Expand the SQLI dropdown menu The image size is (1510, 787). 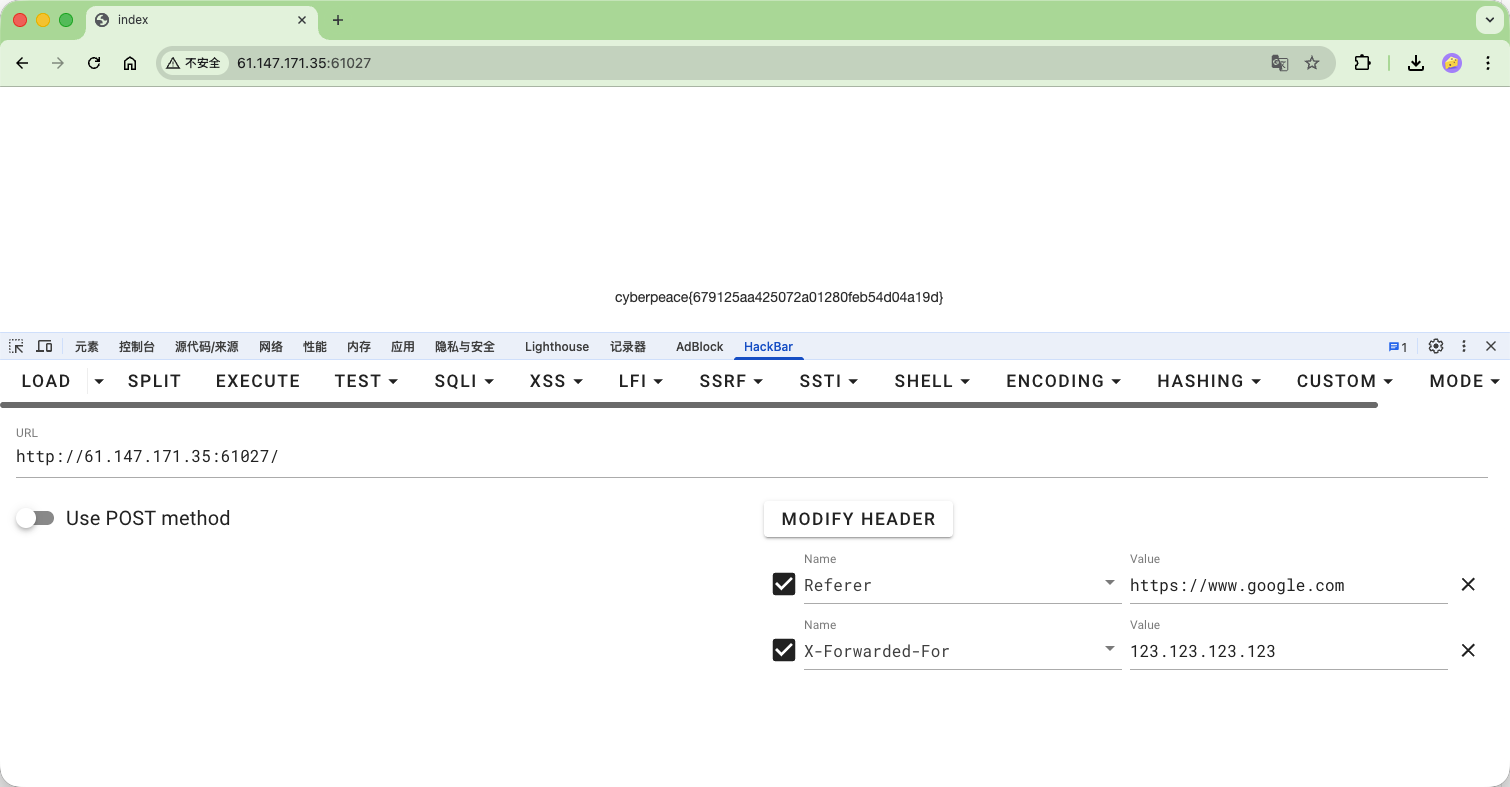pos(465,381)
